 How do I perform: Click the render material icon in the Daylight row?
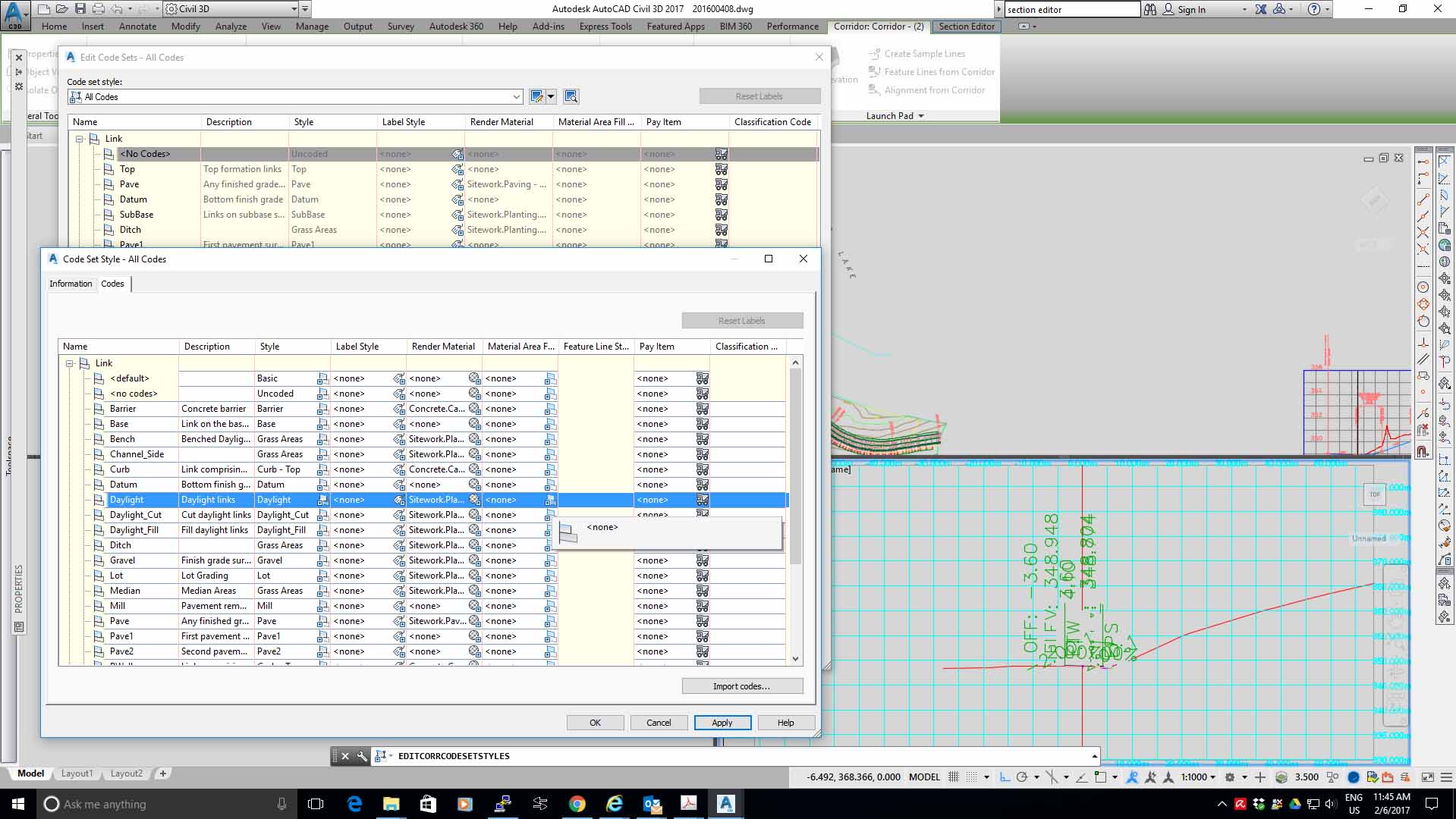474,500
